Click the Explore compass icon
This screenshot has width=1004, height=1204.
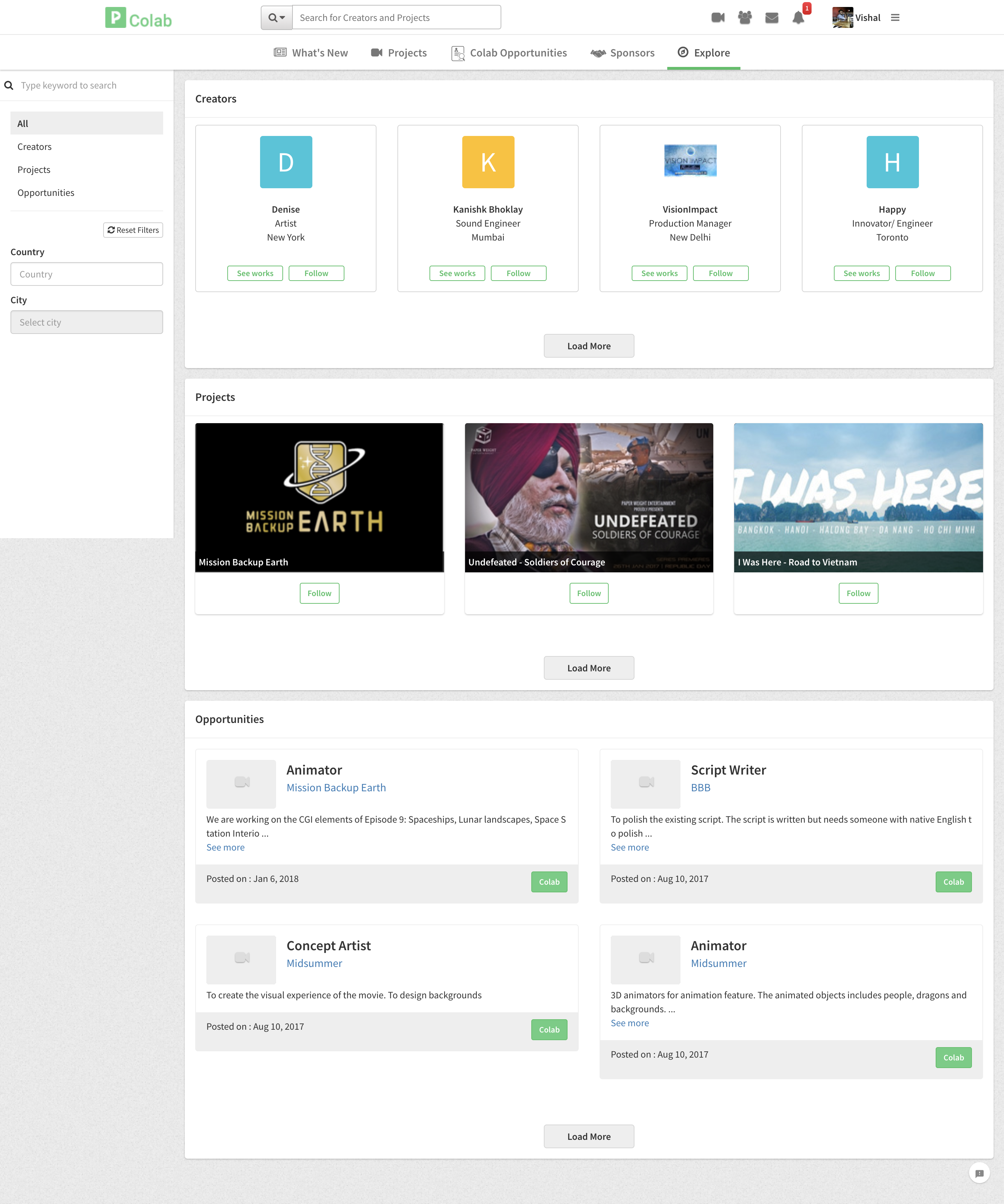pyautogui.click(x=683, y=52)
